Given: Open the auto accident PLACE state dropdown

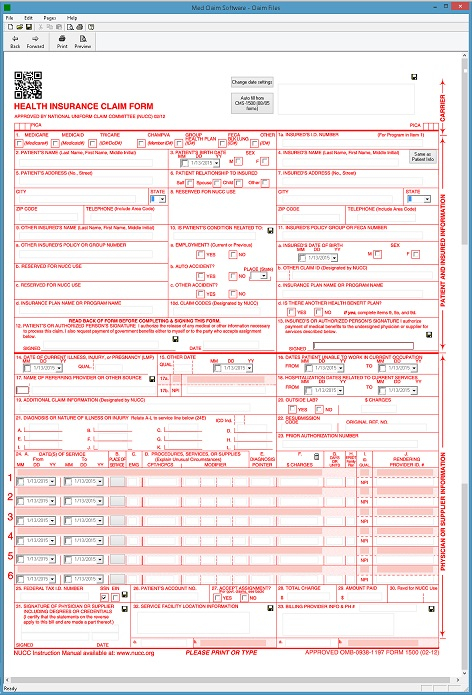Looking at the screenshot, I should (264, 276).
